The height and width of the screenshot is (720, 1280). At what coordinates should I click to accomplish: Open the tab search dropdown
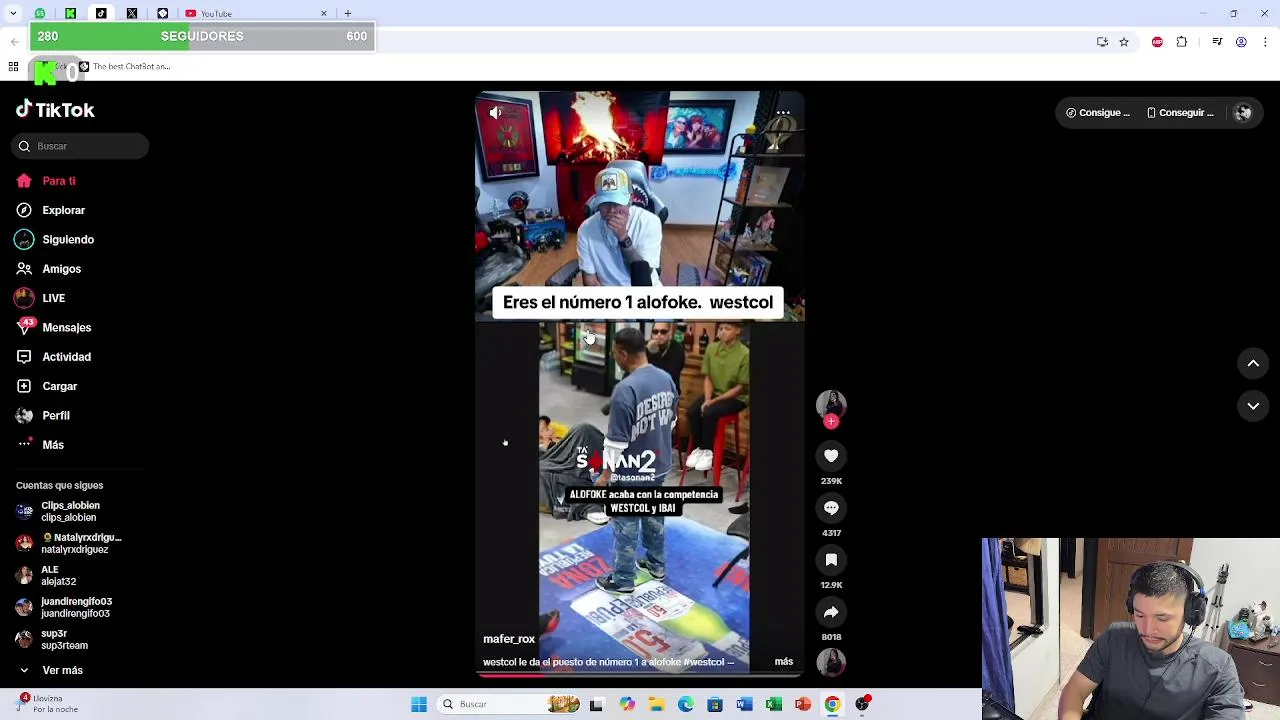tap(12, 13)
